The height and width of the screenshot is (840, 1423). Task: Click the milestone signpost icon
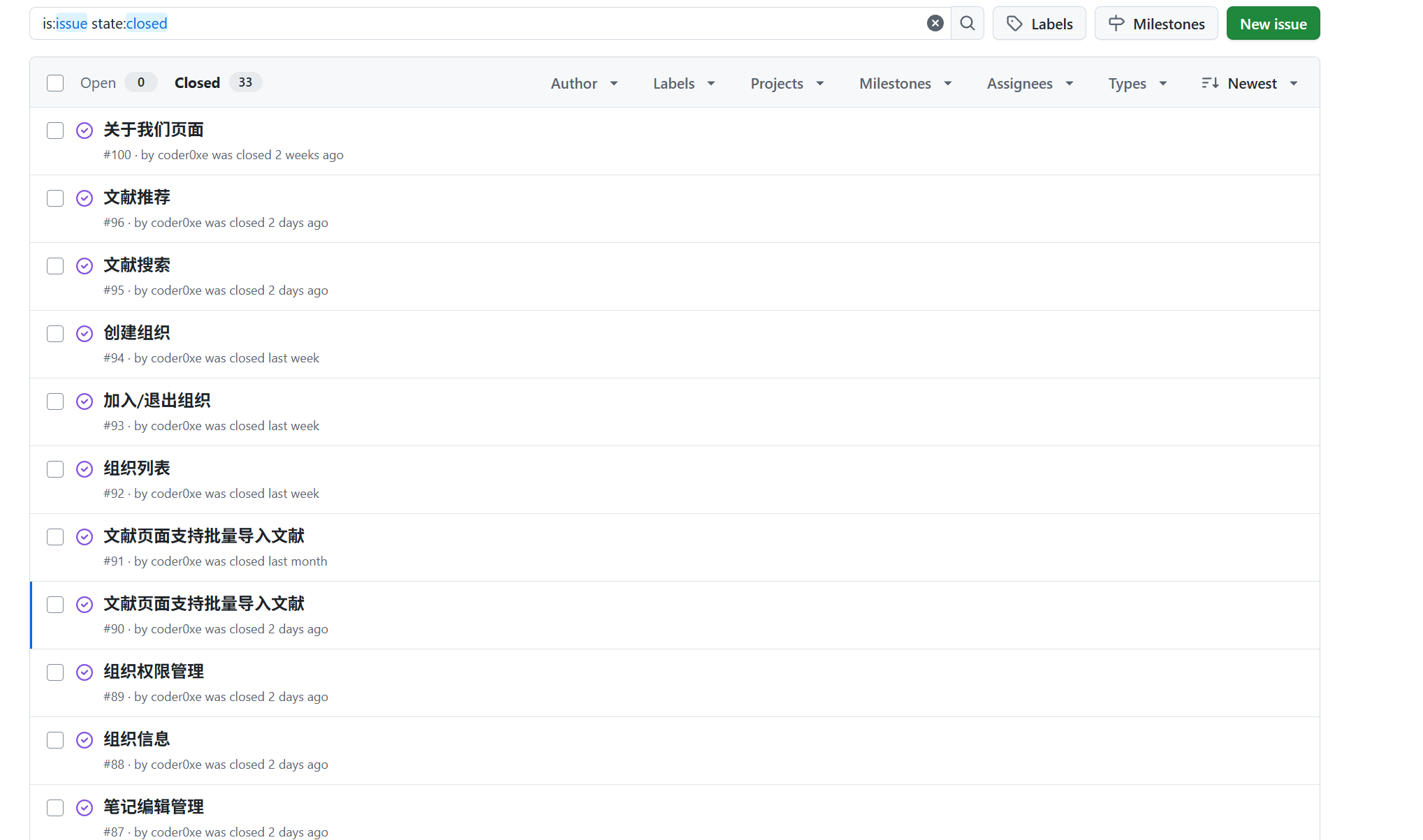[x=1116, y=24]
